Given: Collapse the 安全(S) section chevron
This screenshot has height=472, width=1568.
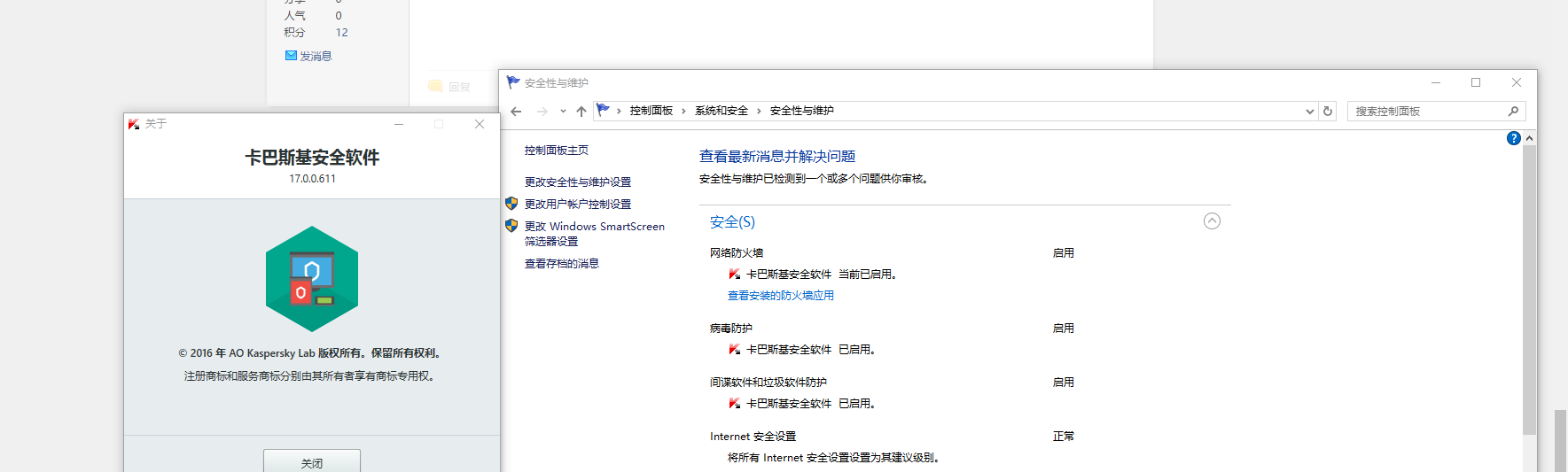Looking at the screenshot, I should tap(1212, 221).
